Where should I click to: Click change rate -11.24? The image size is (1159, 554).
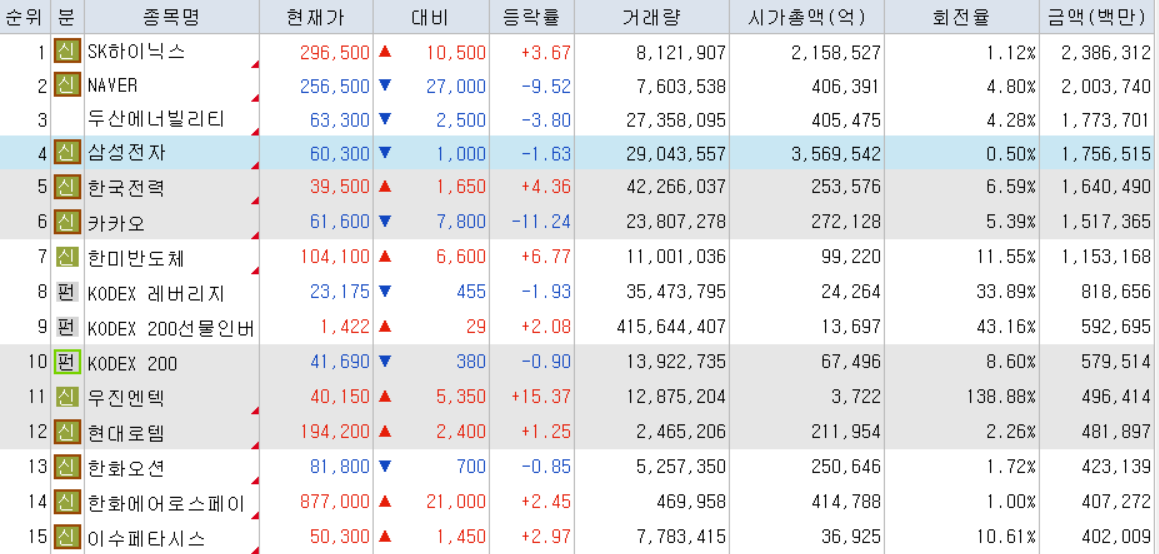540,222
